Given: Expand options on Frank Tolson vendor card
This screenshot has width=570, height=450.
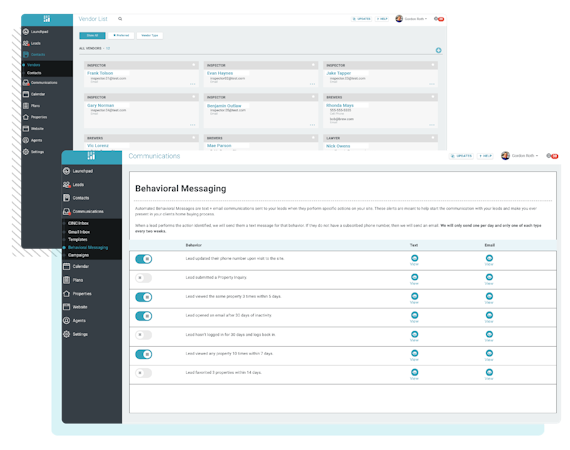Looking at the screenshot, I should pyautogui.click(x=193, y=84).
